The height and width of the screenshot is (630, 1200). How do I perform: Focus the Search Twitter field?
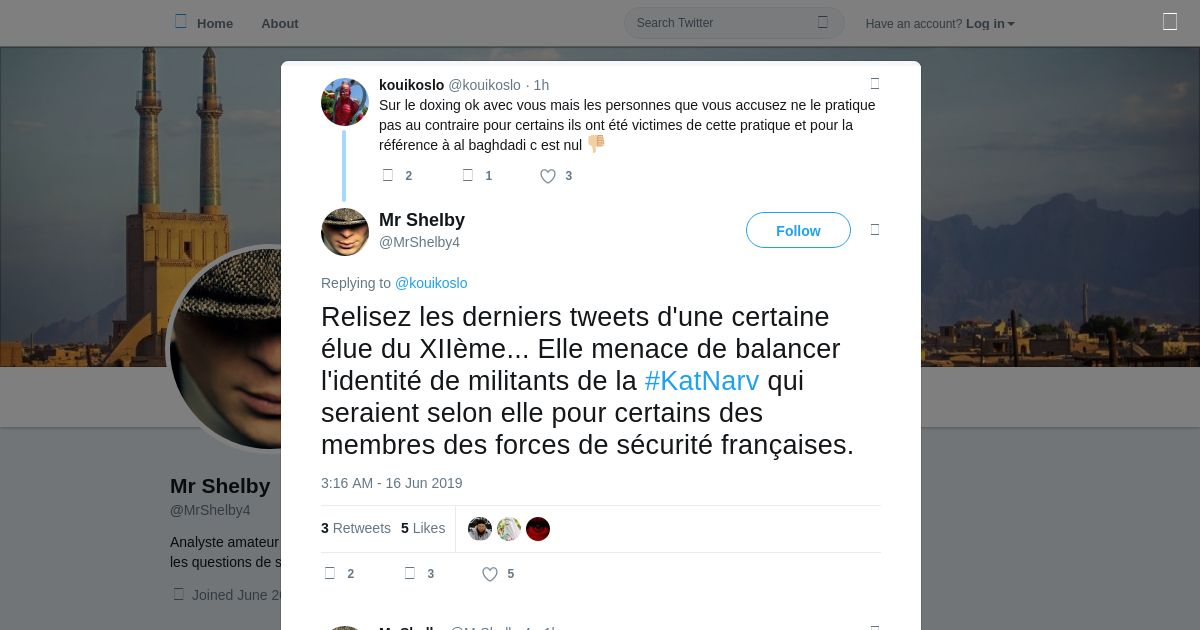click(x=734, y=23)
